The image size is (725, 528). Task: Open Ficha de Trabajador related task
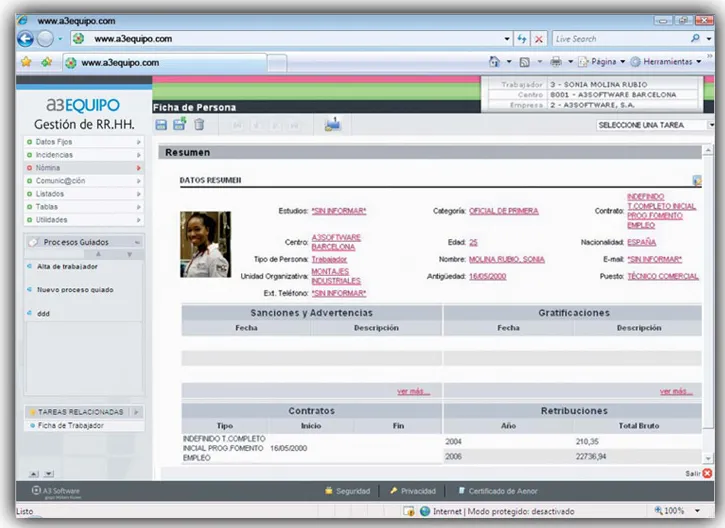(x=70, y=425)
